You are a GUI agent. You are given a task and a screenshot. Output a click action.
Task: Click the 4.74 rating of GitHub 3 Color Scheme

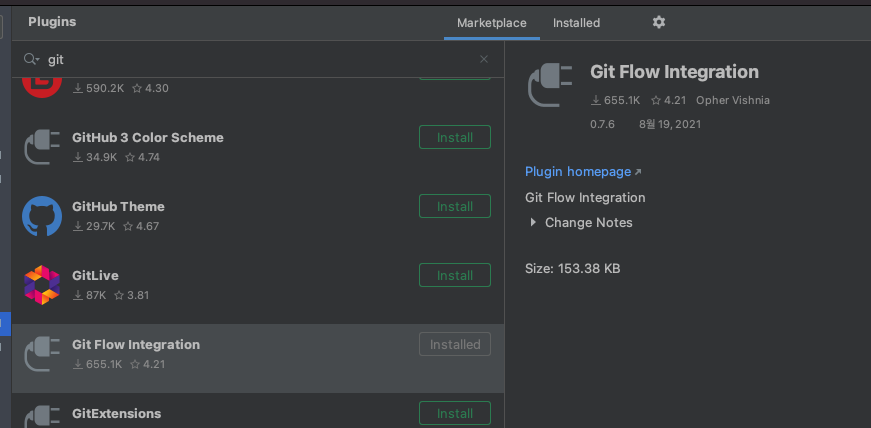(142, 157)
